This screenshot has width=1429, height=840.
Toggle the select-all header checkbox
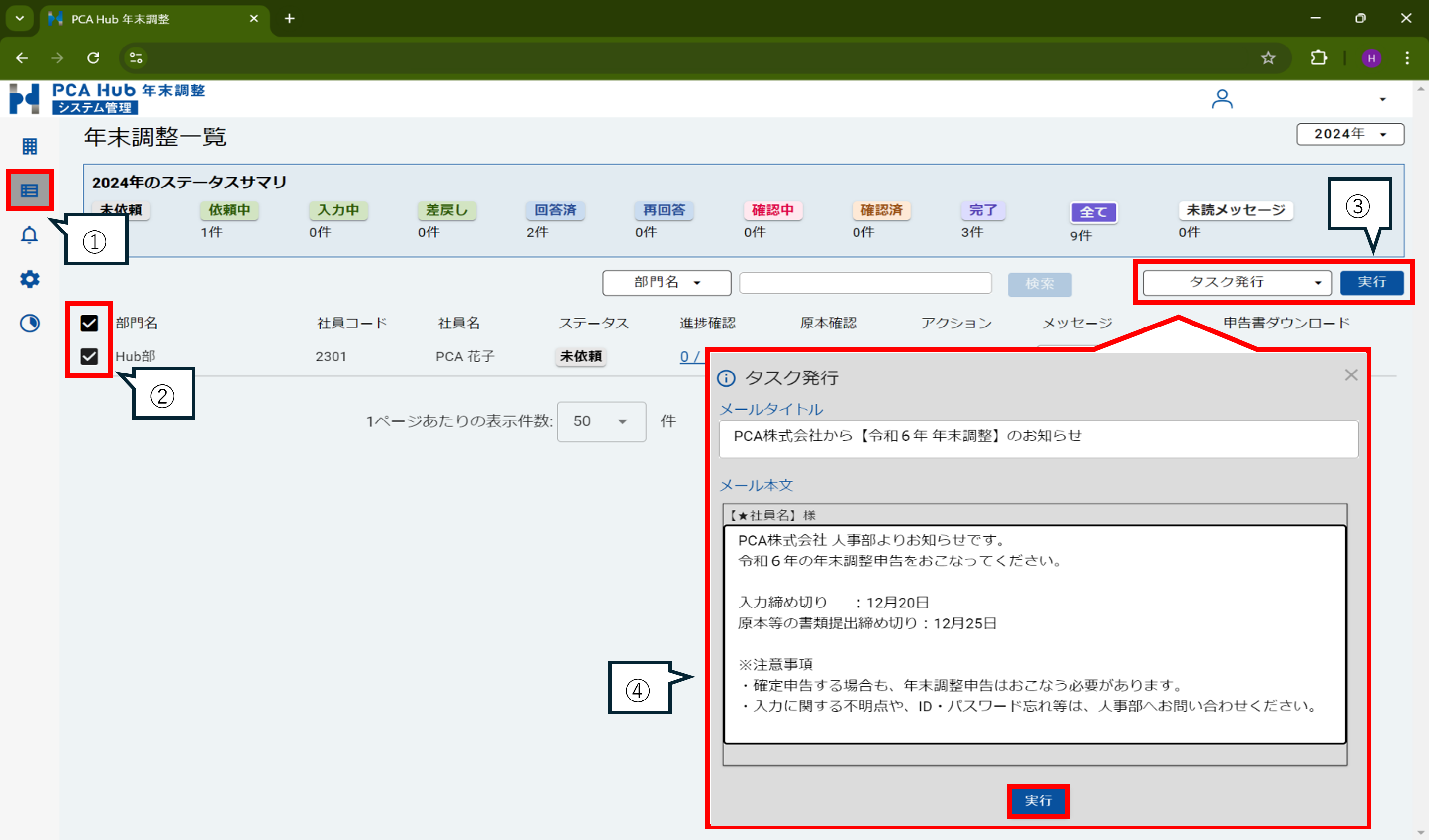pyautogui.click(x=89, y=323)
